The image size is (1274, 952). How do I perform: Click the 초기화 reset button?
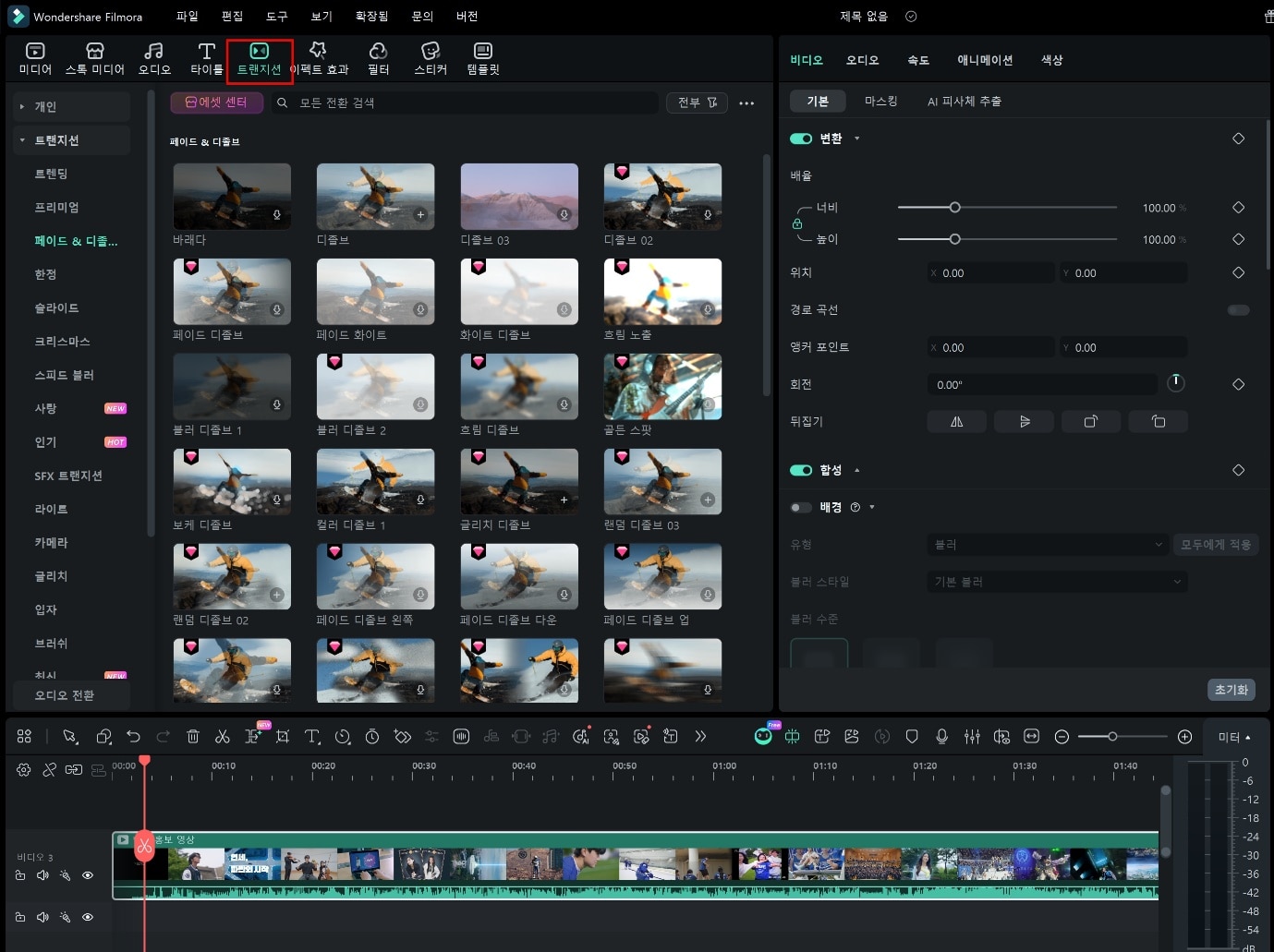(x=1231, y=690)
